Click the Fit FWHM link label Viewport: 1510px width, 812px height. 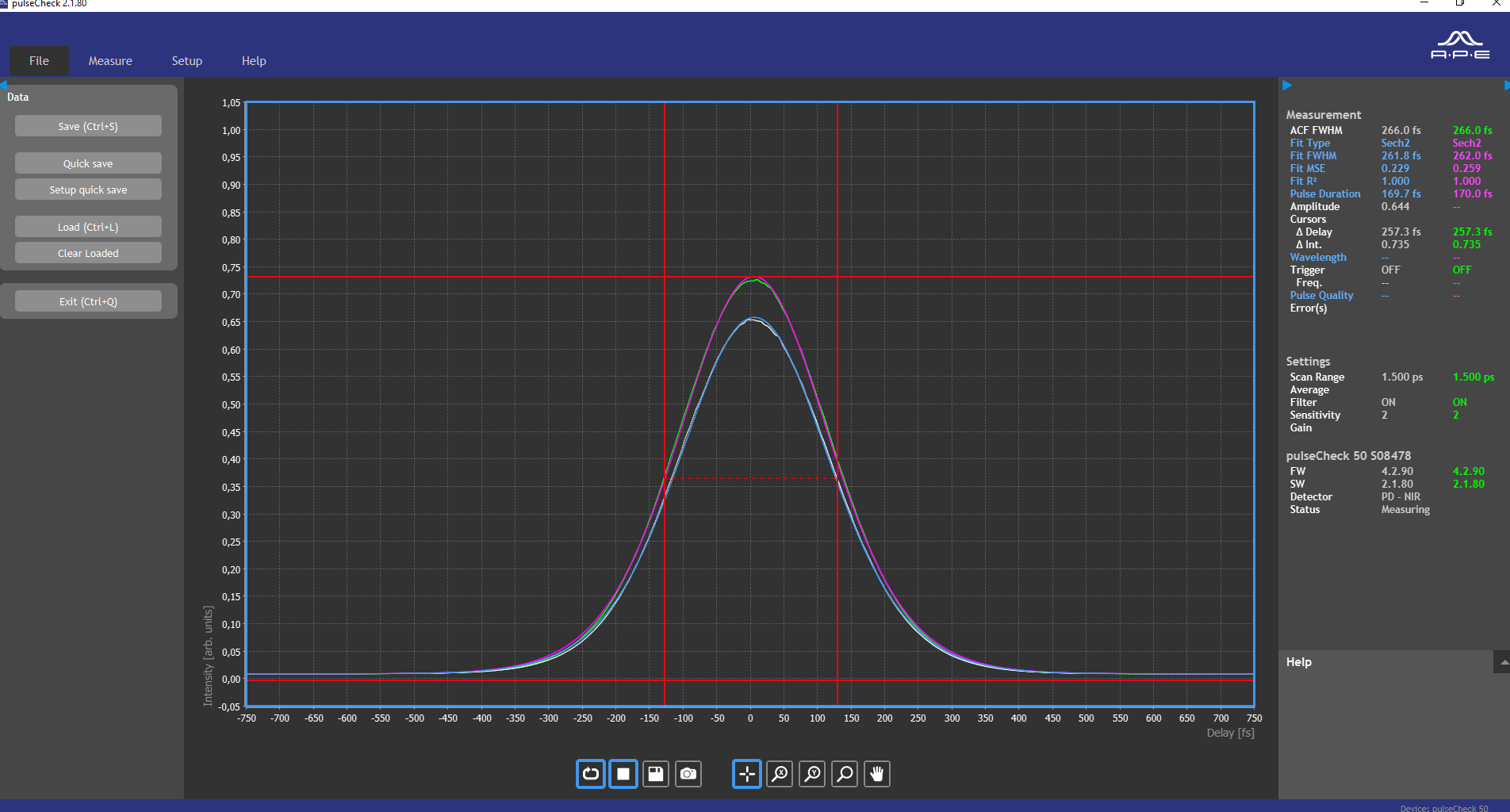click(x=1313, y=155)
